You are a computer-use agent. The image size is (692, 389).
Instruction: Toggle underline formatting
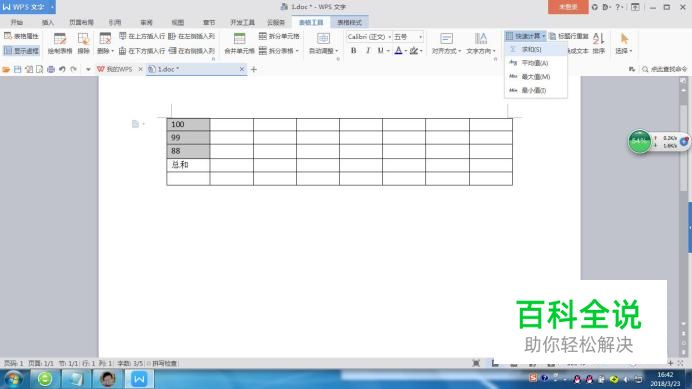380,51
